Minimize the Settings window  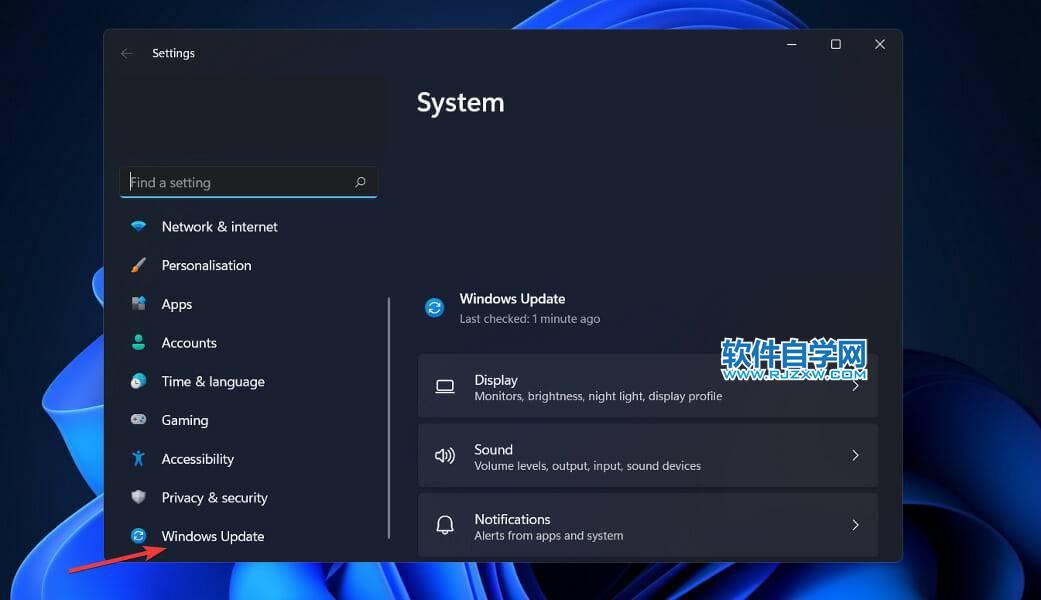coord(791,44)
